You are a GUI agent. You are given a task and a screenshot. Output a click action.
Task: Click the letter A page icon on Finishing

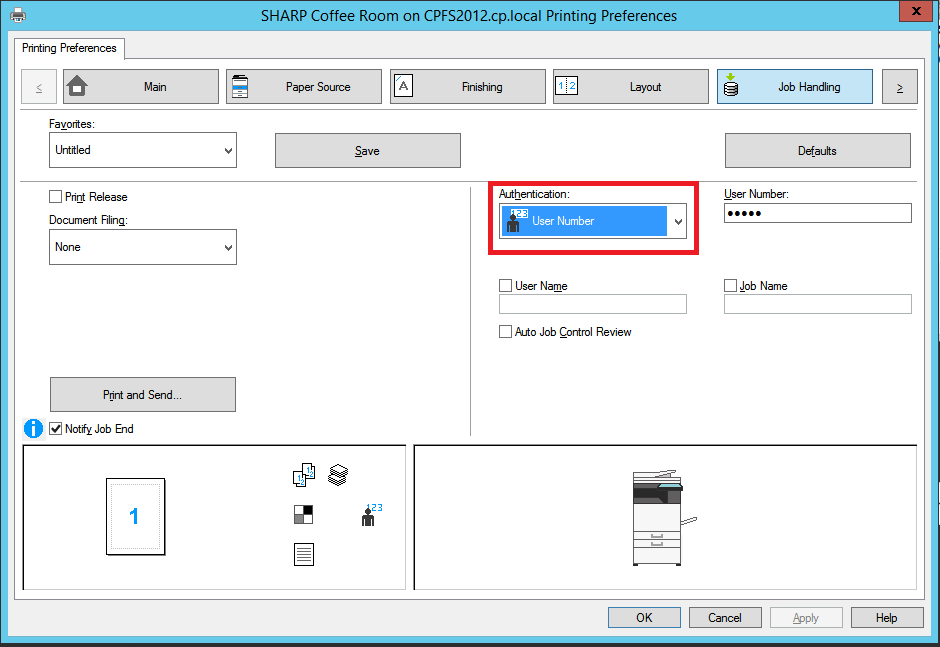(403, 85)
